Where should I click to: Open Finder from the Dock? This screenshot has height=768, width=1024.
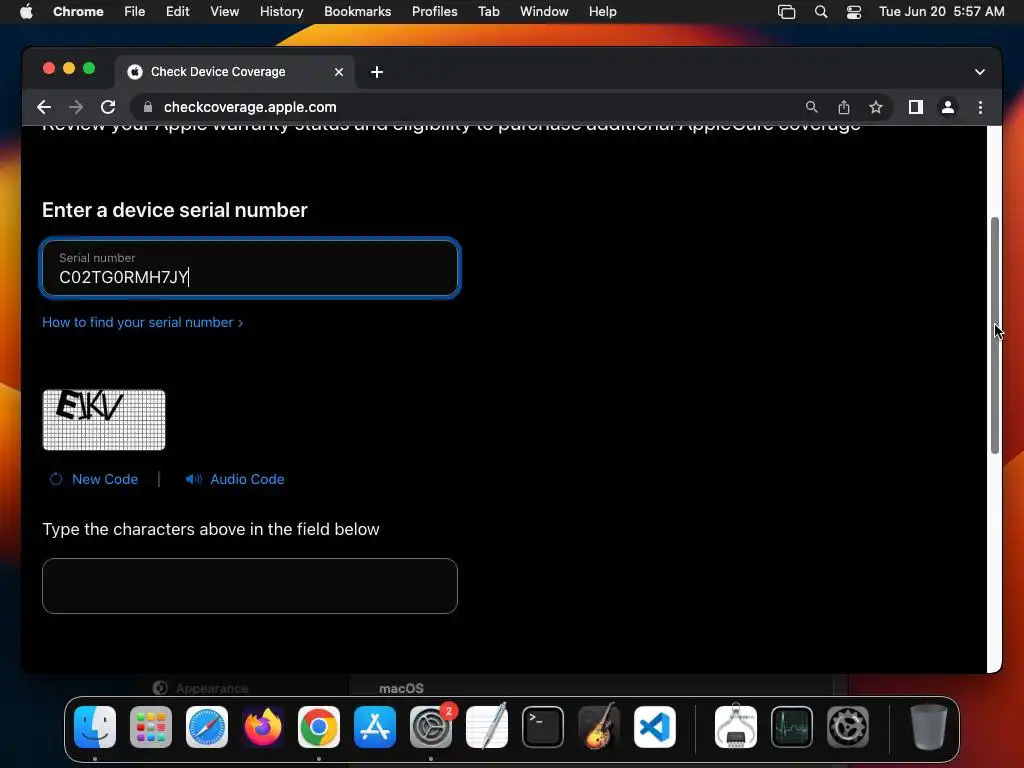point(95,727)
